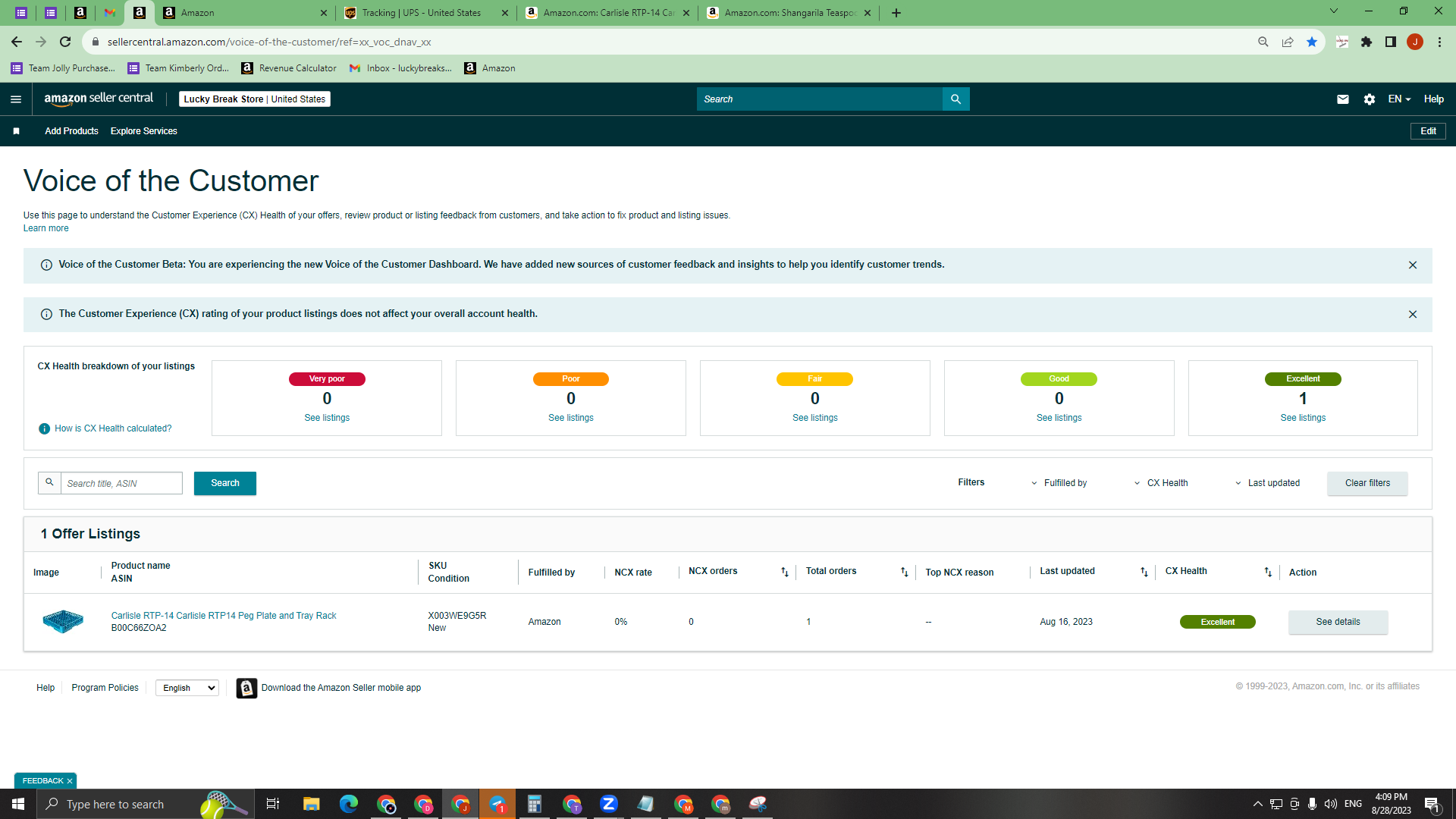Open See listings under Good
Screen dimensions: 1456x819
tap(1059, 418)
